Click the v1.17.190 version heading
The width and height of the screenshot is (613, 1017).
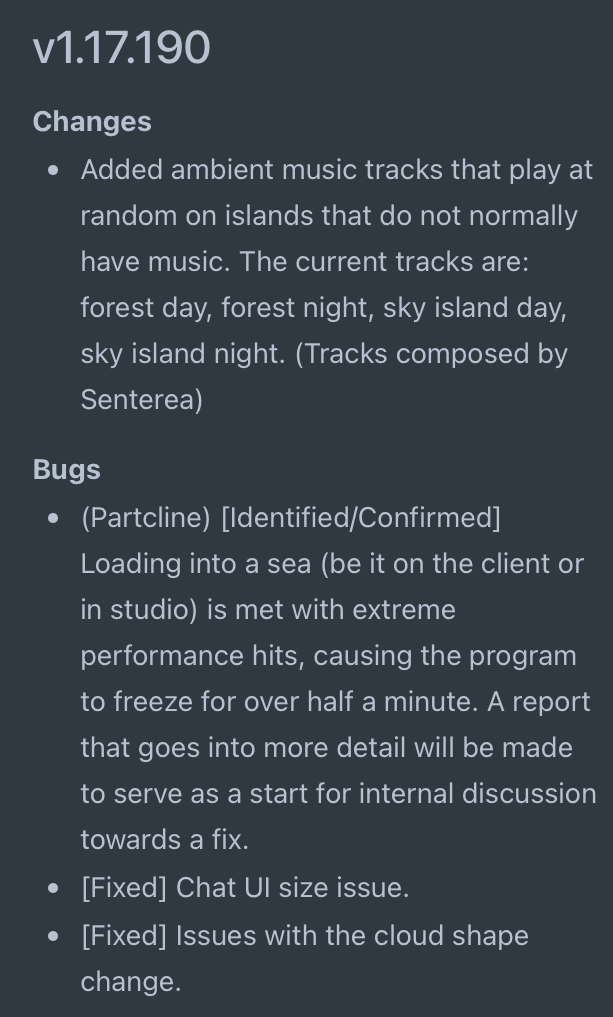coord(121,47)
